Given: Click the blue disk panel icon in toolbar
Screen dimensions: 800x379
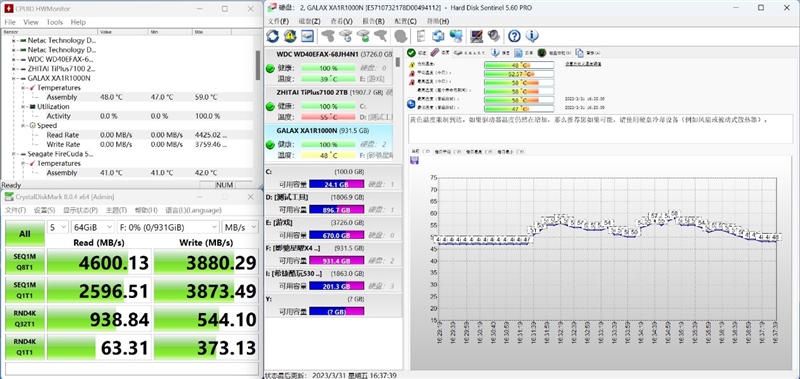Looking at the screenshot, I should click(x=307, y=36).
